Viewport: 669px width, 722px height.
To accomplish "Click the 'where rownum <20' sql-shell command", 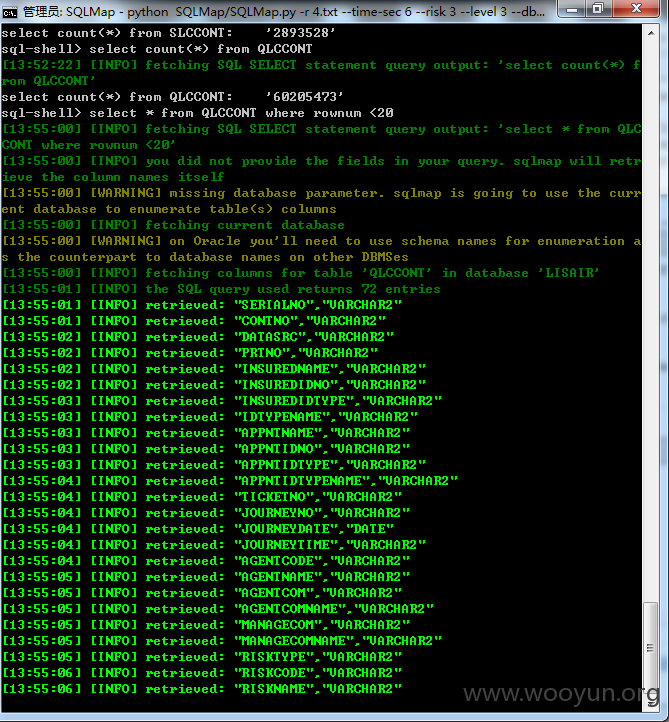I will tap(198, 113).
